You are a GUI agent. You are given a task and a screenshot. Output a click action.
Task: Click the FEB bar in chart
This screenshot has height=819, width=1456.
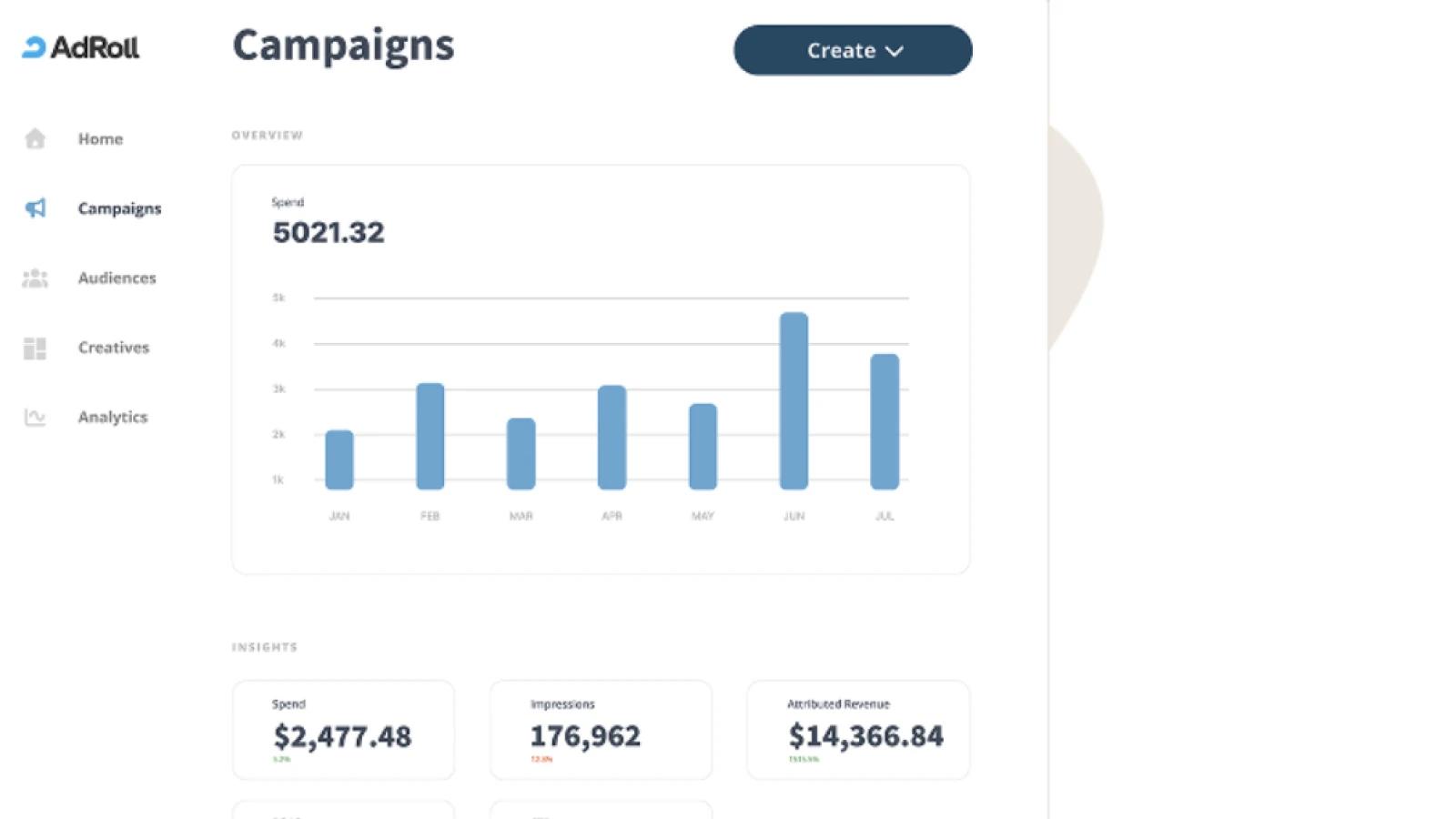tap(430, 436)
